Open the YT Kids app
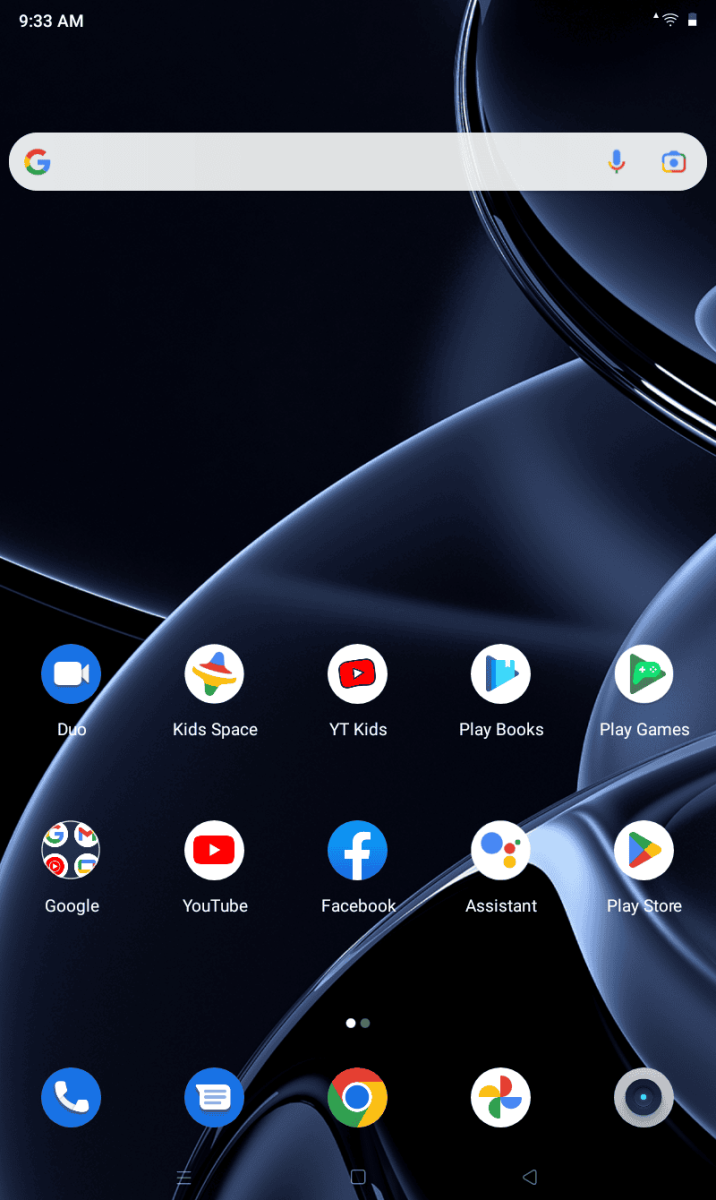 point(358,674)
